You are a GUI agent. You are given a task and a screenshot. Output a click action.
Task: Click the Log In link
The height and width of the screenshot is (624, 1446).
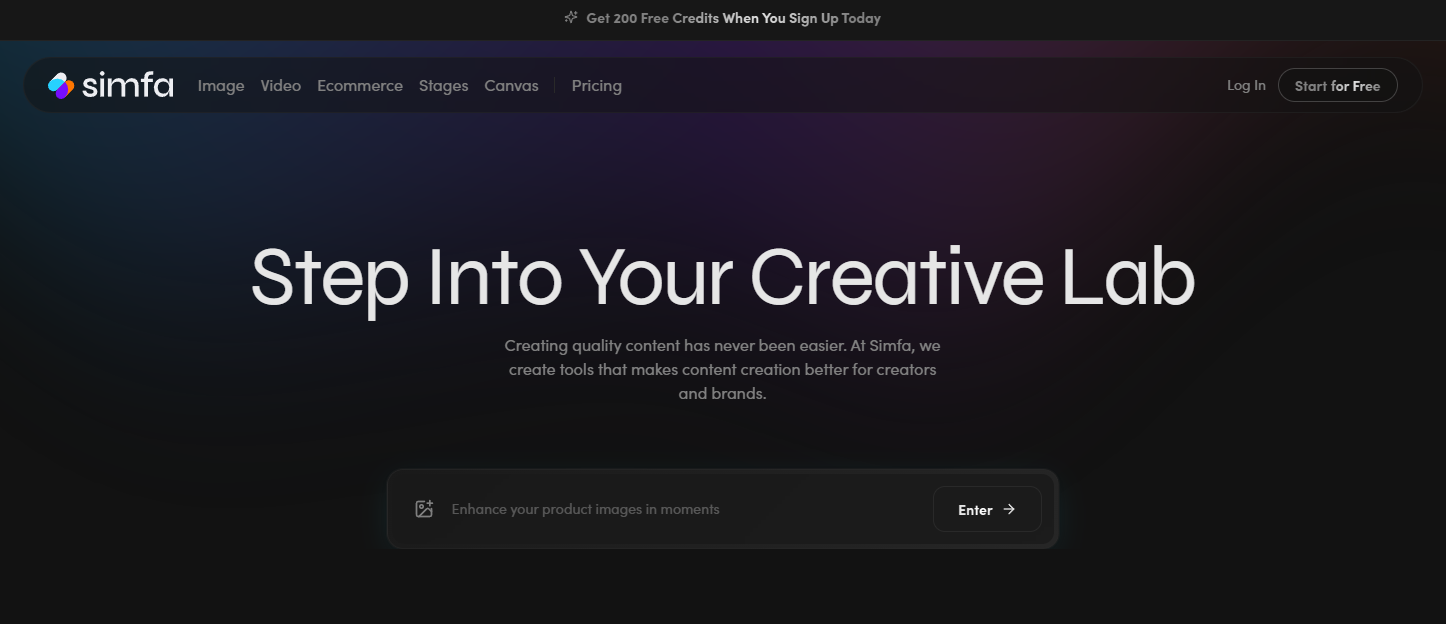pyautogui.click(x=1246, y=86)
